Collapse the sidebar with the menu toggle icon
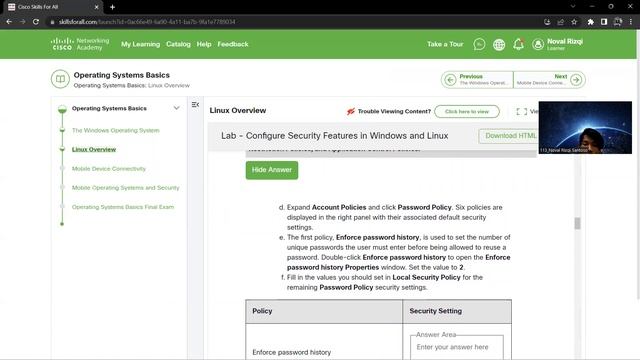640x360 pixels. point(196,105)
